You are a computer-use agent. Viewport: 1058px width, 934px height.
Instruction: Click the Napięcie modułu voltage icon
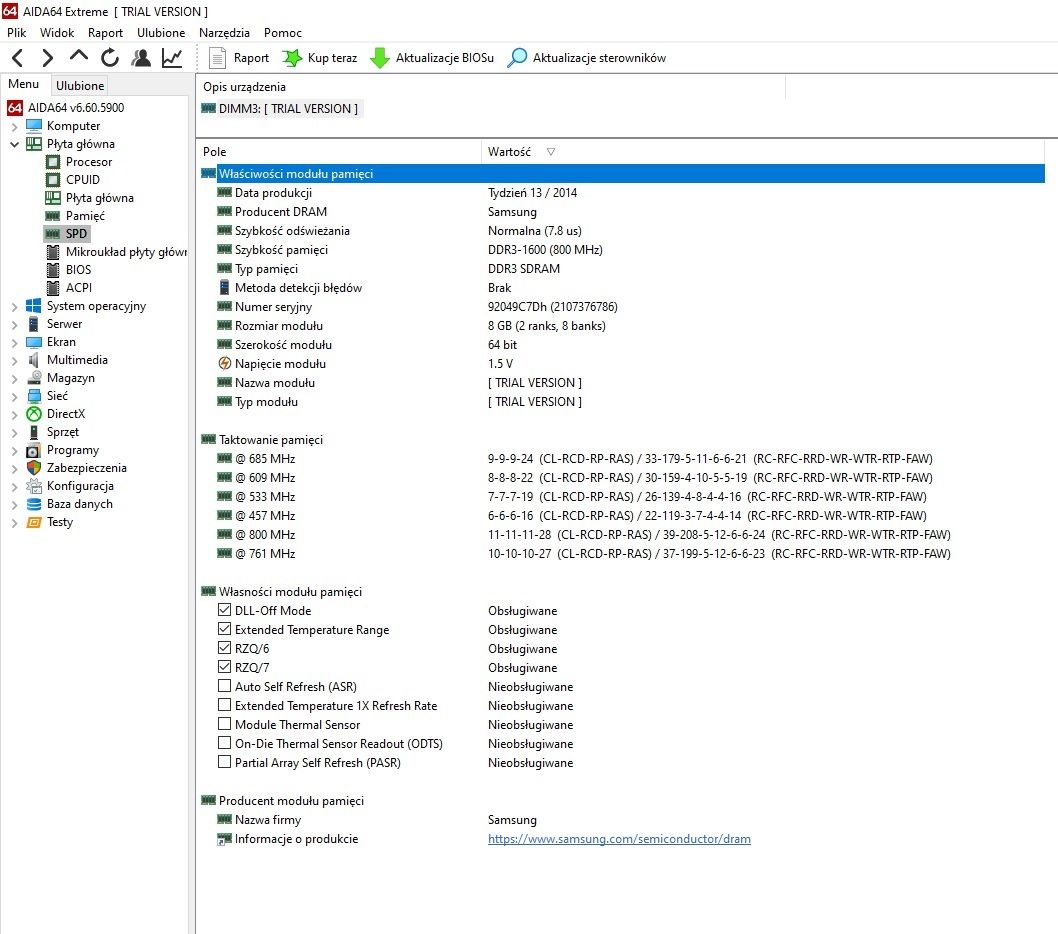click(x=225, y=364)
